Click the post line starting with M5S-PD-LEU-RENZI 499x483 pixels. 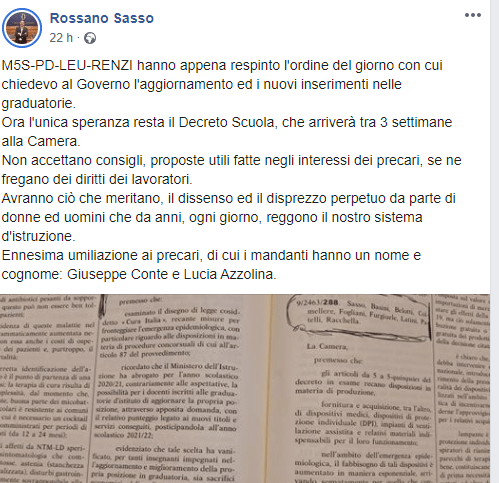pos(222,65)
